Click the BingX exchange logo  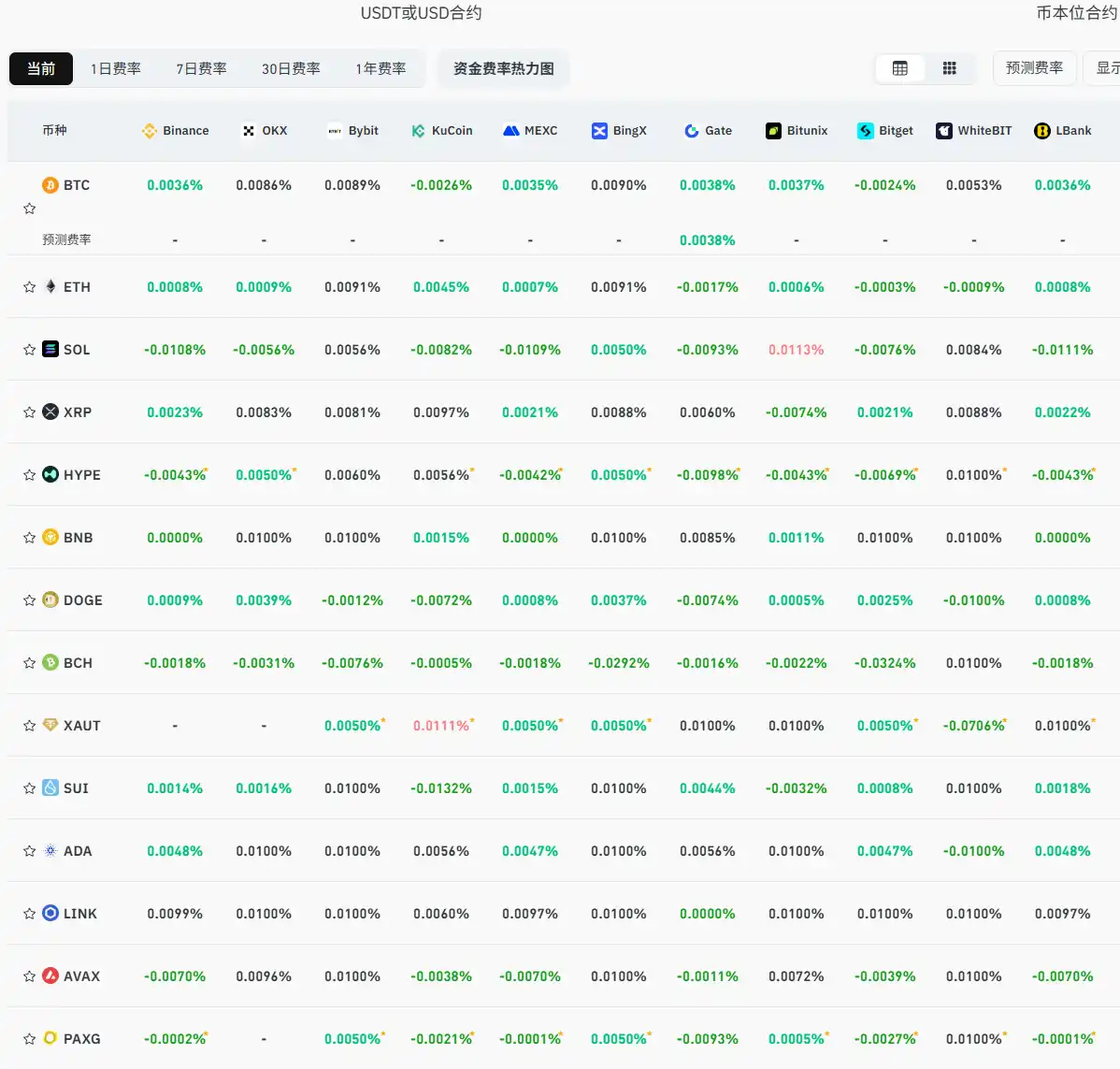pyautogui.click(x=599, y=131)
